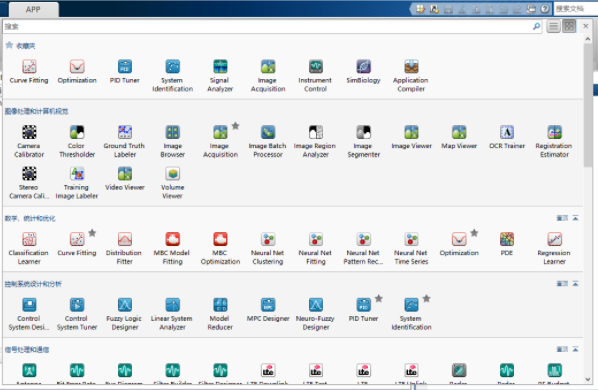Collapse the control system design section

coord(575,284)
